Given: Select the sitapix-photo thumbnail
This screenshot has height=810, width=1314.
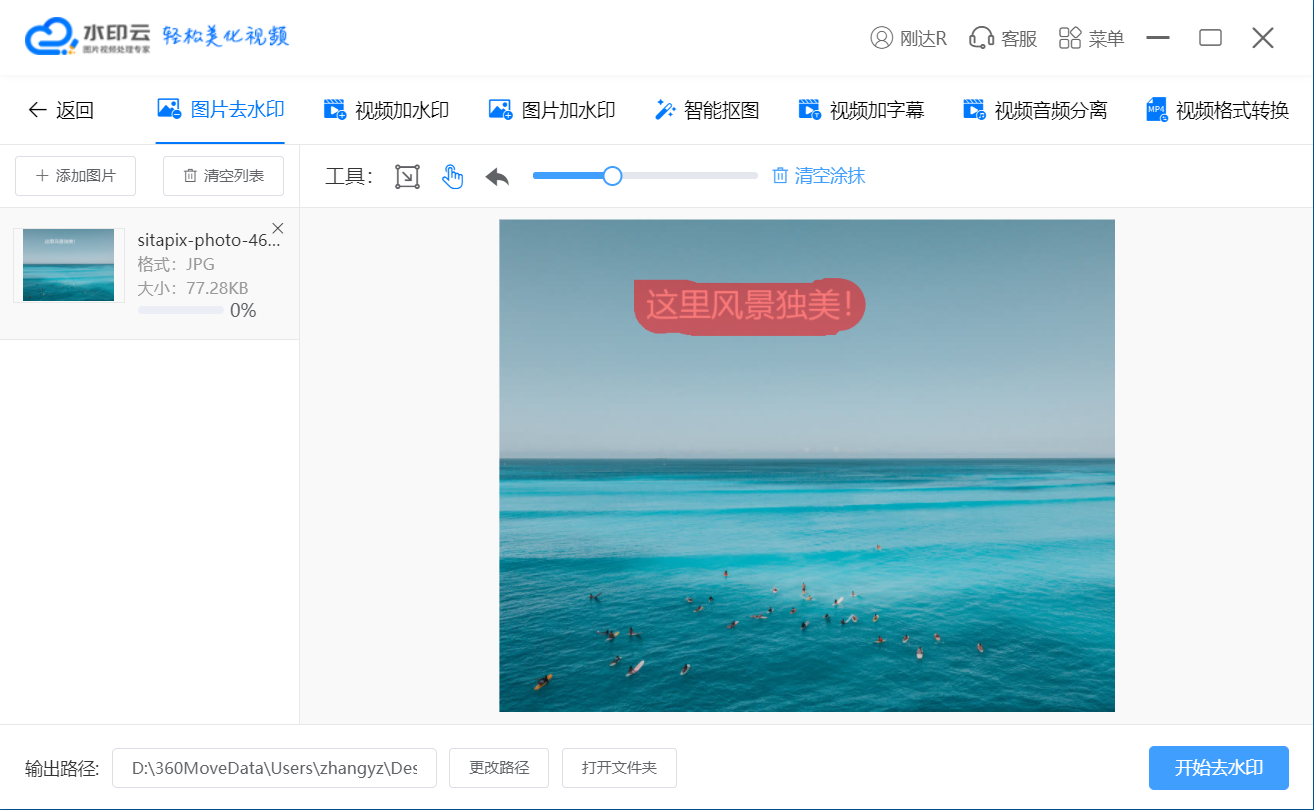Looking at the screenshot, I should [x=69, y=265].
